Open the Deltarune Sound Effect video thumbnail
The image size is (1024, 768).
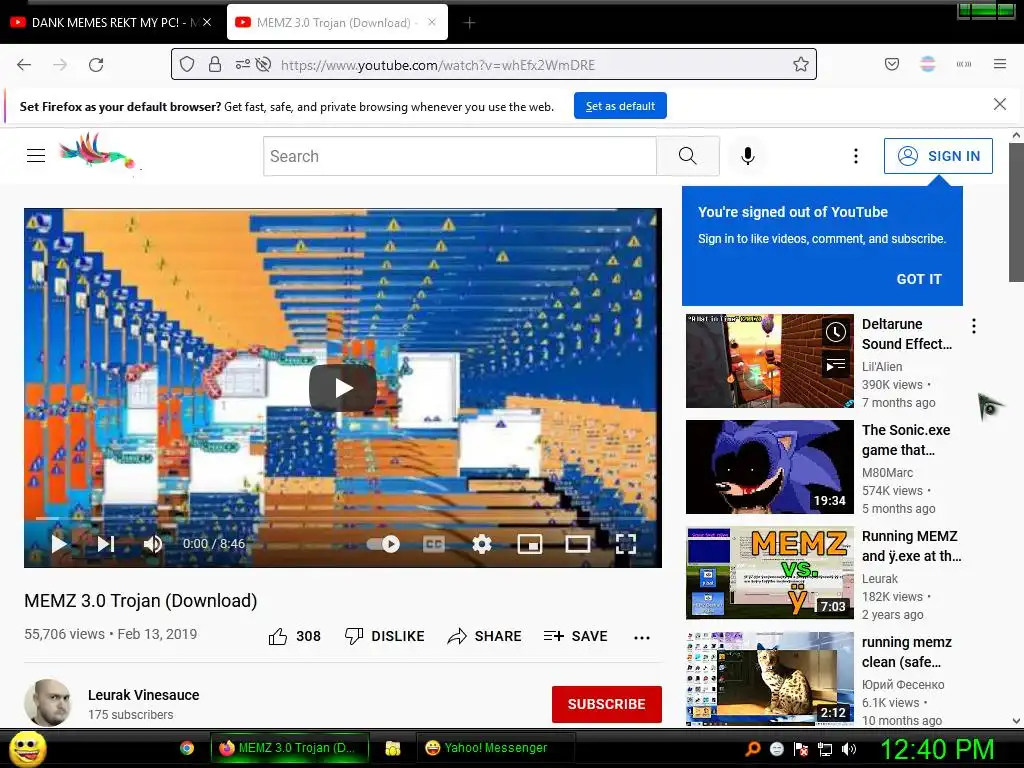click(x=770, y=360)
